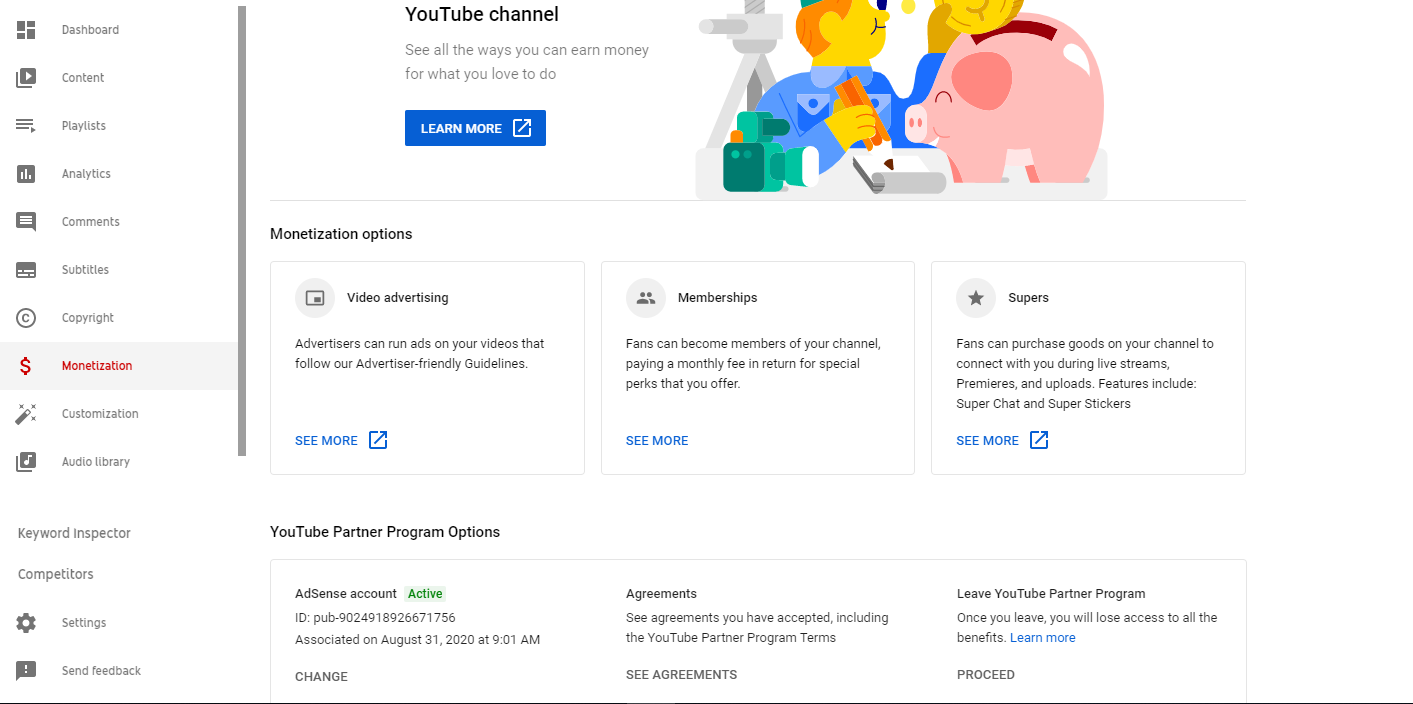The width and height of the screenshot is (1413, 704).
Task: Click the Content play icon in sidebar
Action: point(26,78)
